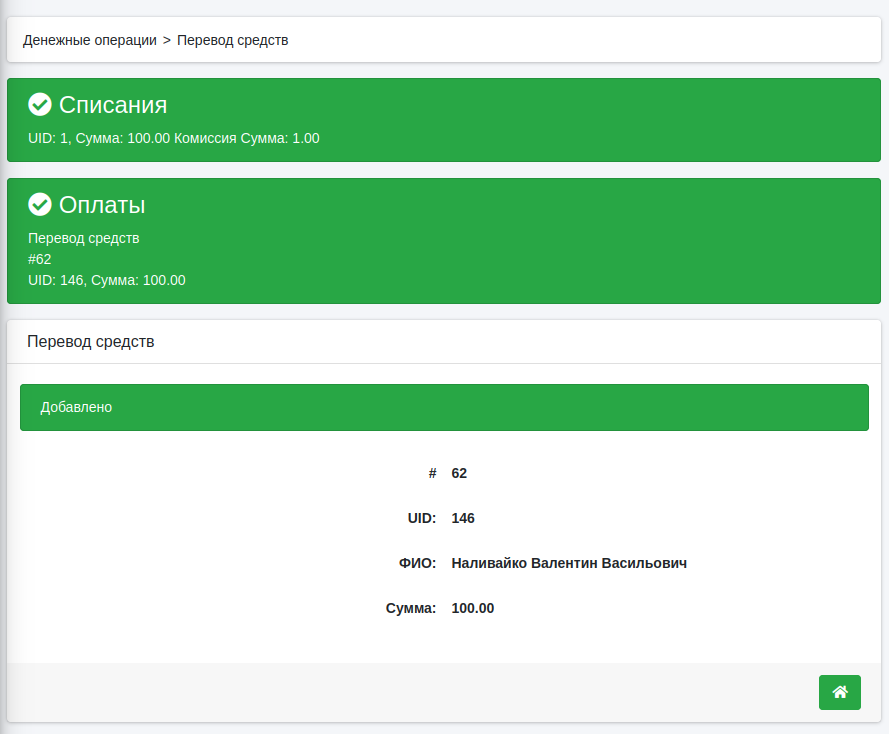Click the #62 payment number in Оплаты

coord(40,259)
